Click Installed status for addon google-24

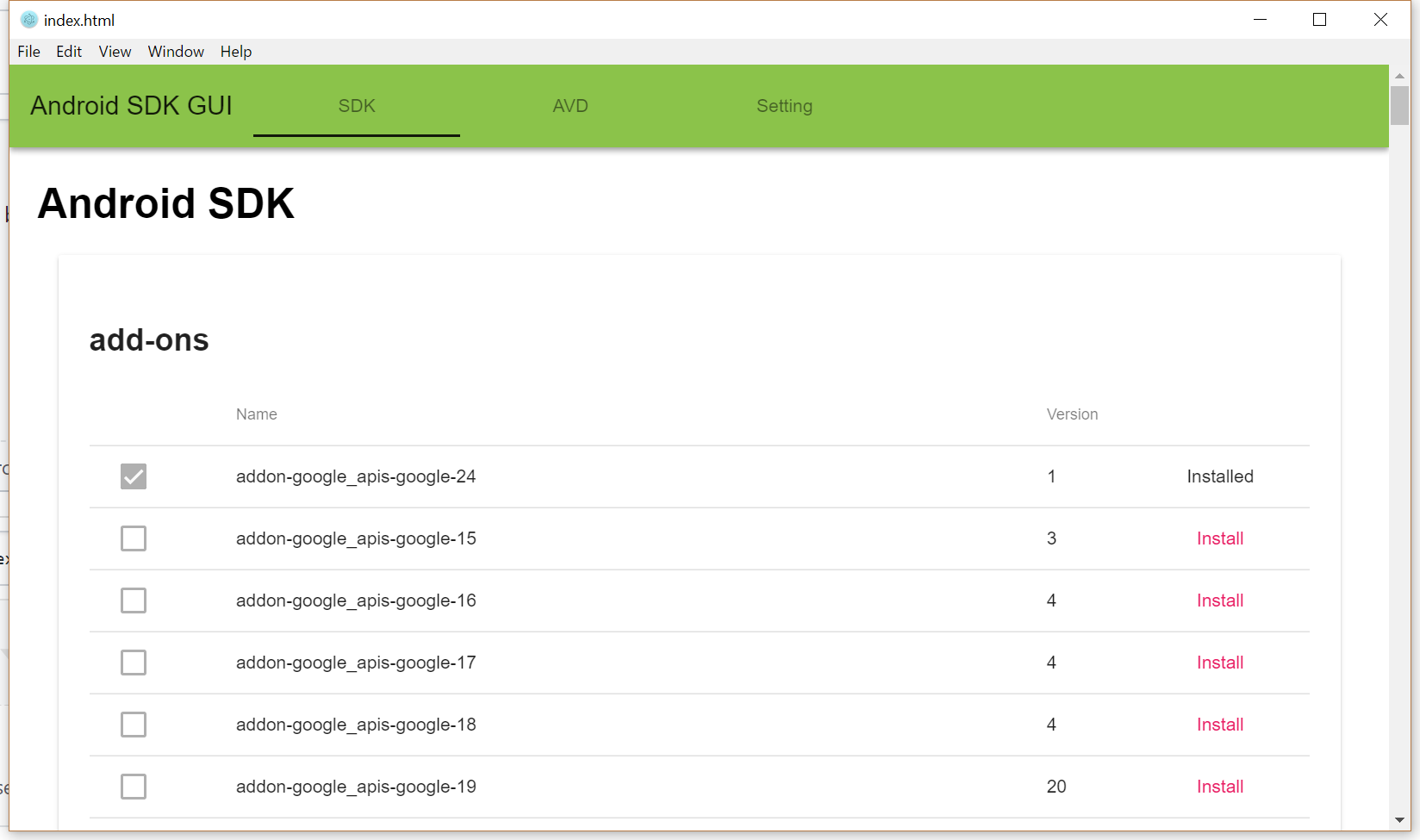[1220, 476]
